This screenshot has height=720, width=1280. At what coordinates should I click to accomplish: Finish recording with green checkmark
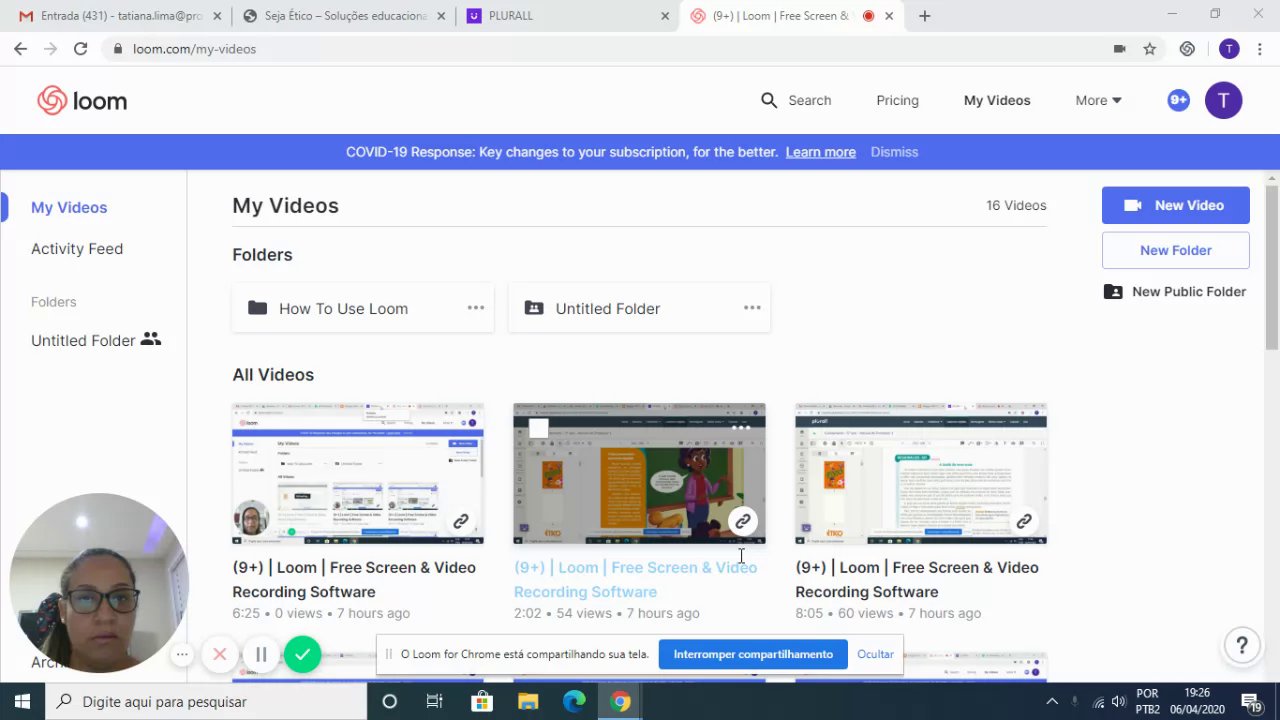302,654
